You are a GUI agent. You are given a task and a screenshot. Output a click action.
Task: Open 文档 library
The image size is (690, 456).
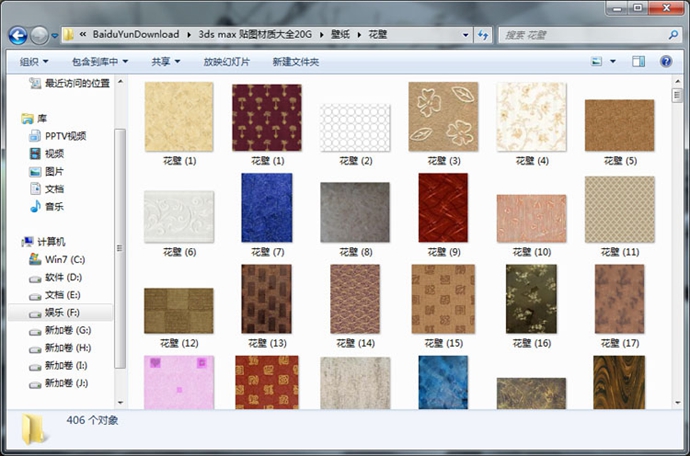47,189
